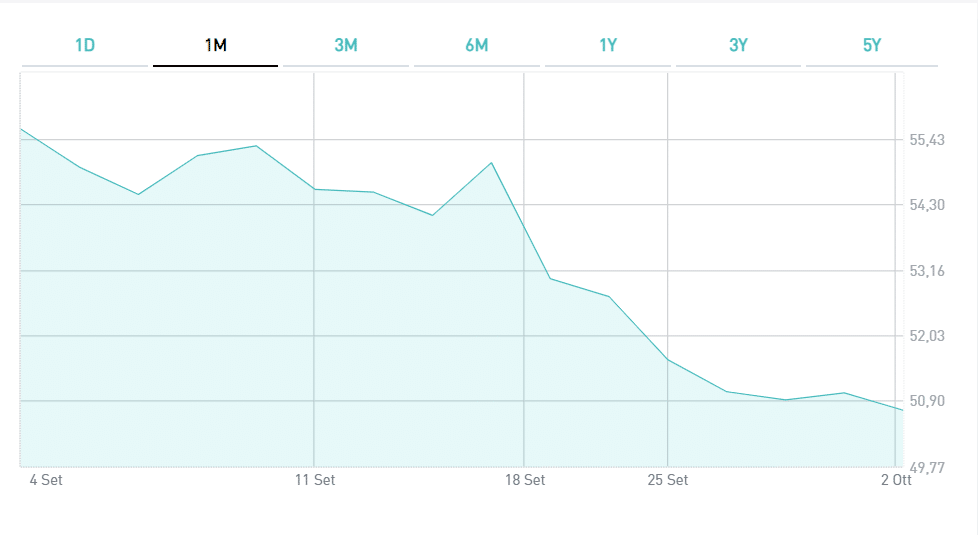Switch to the 1D time range tab

tap(85, 45)
